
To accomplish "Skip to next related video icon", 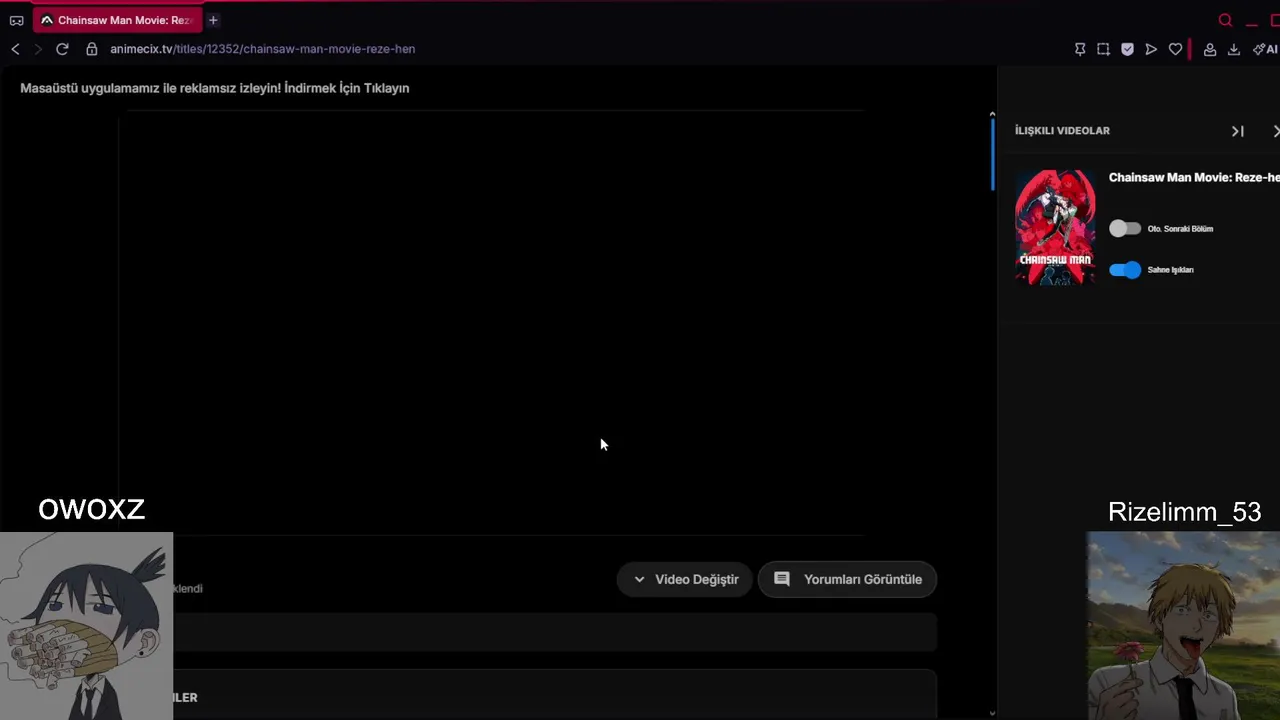I will (x=1238, y=131).
